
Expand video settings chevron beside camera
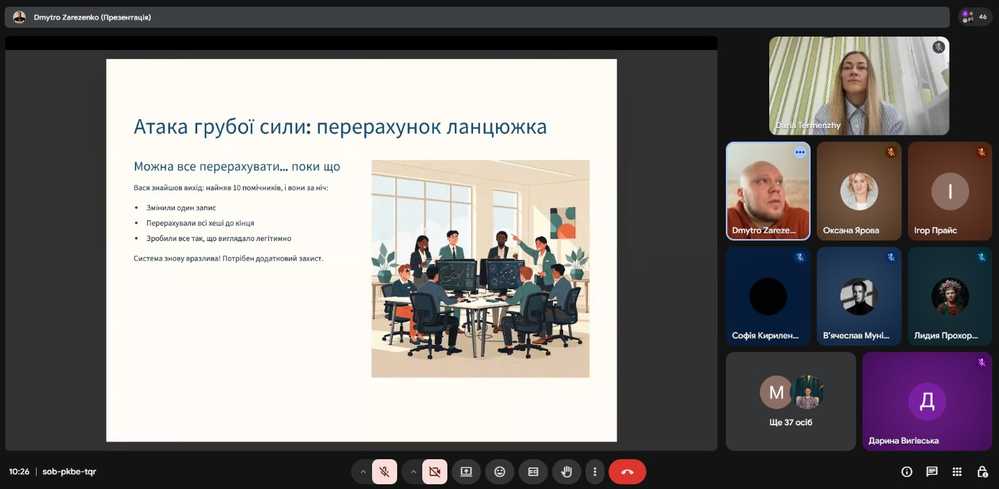[x=413, y=471]
